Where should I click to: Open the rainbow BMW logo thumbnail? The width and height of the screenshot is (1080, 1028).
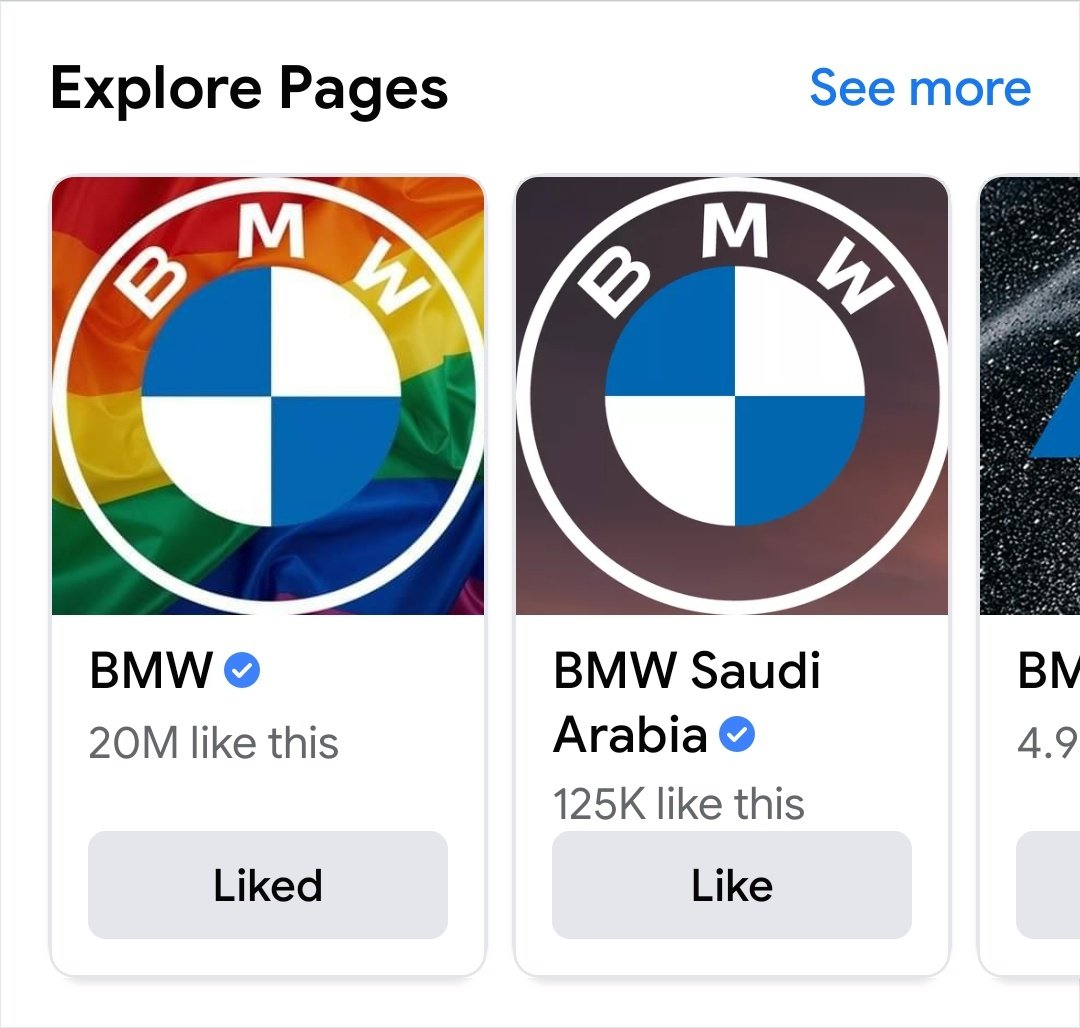tap(268, 396)
